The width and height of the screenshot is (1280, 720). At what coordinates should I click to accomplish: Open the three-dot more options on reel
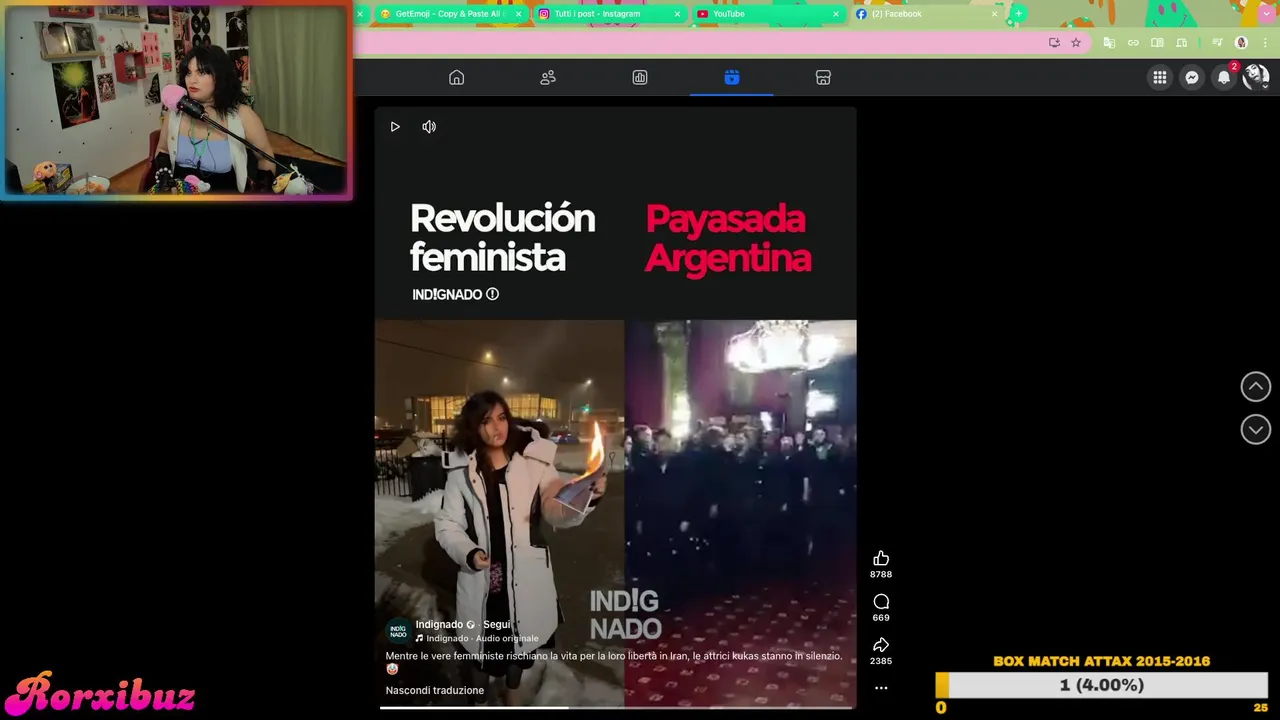[881, 688]
